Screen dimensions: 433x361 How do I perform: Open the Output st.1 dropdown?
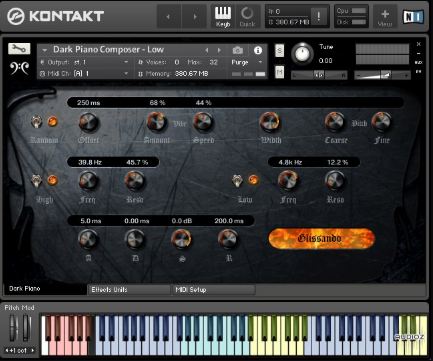126,62
